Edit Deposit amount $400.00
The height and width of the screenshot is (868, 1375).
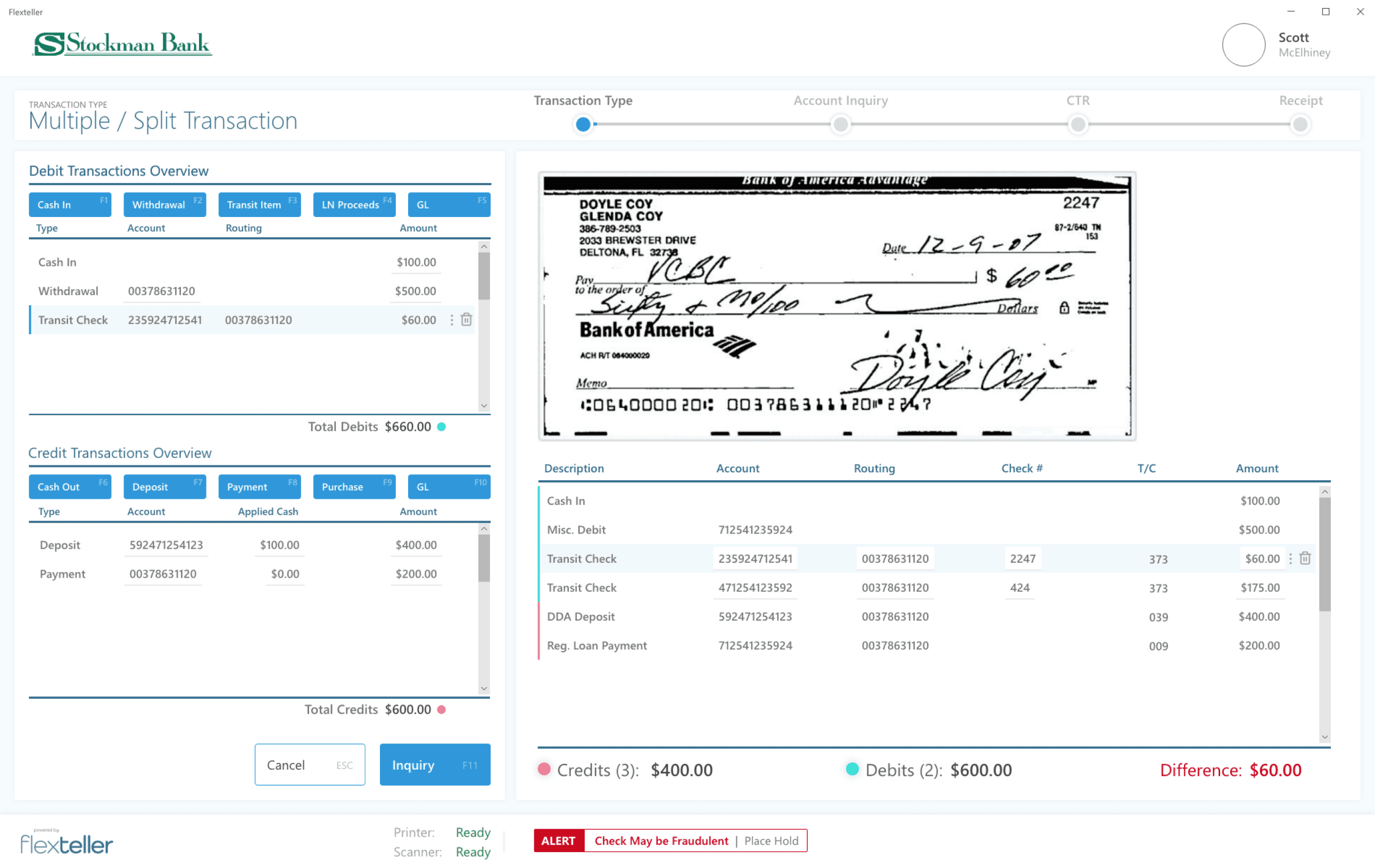[416, 545]
